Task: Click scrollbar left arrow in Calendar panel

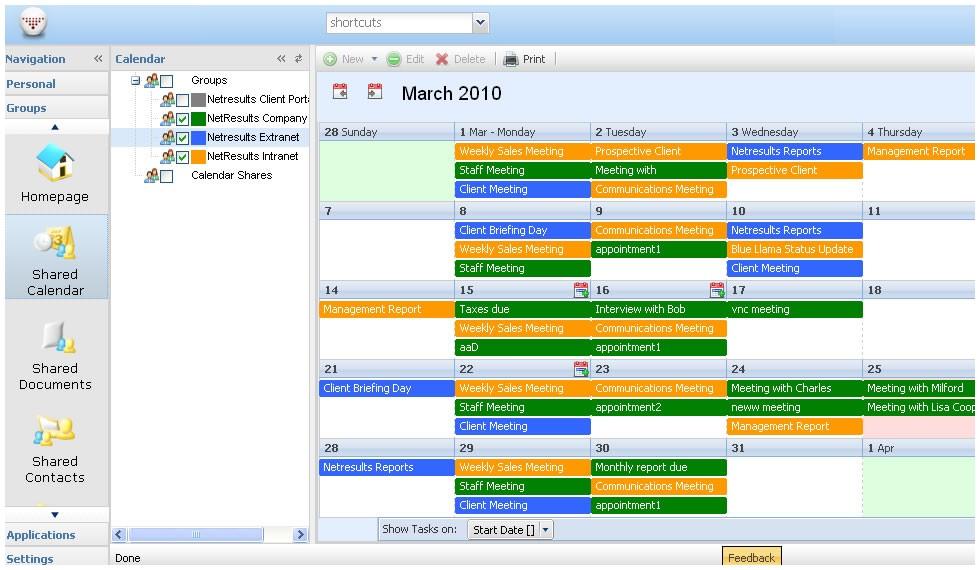Action: click(x=119, y=535)
